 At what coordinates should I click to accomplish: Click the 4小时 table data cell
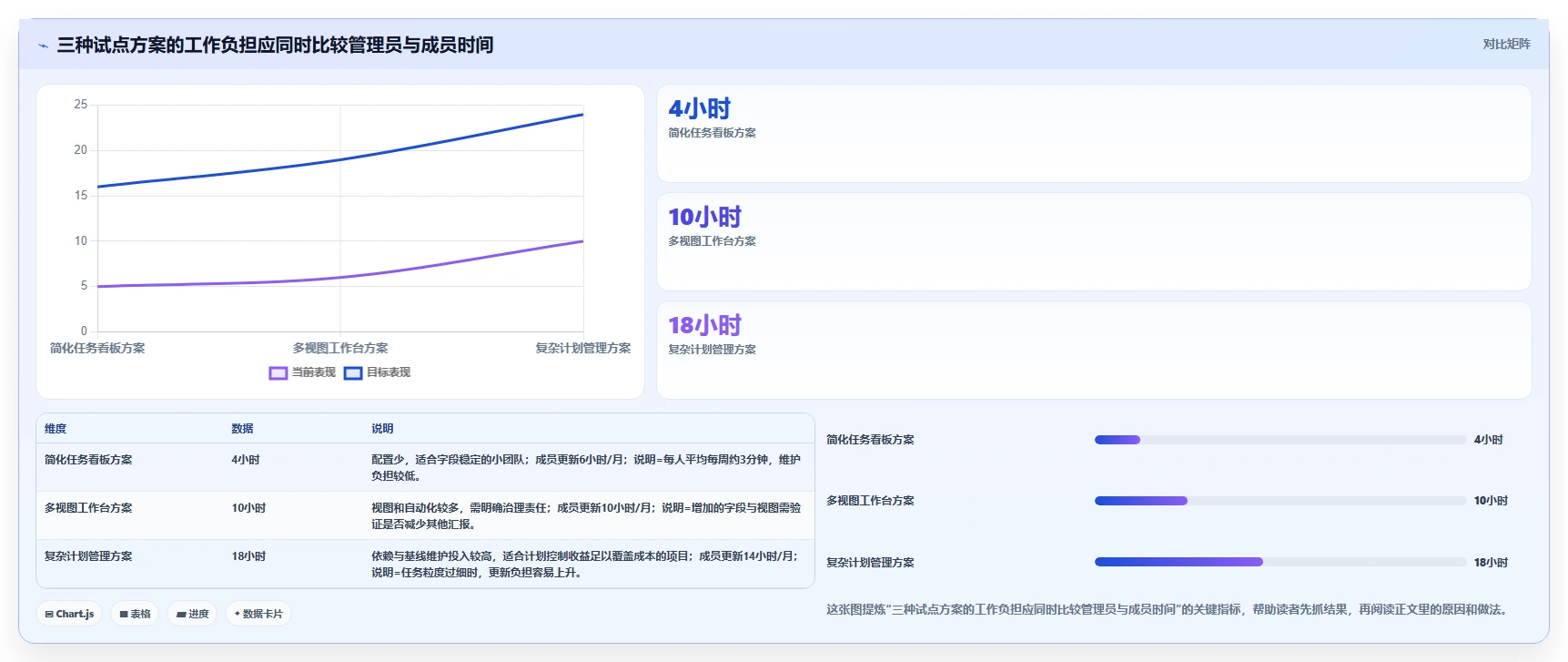pos(246,460)
